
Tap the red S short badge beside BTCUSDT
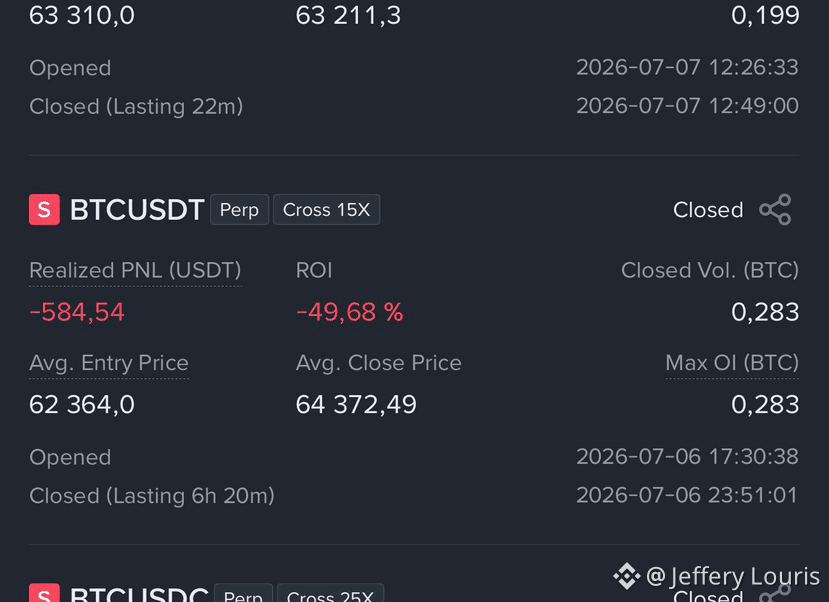click(44, 210)
